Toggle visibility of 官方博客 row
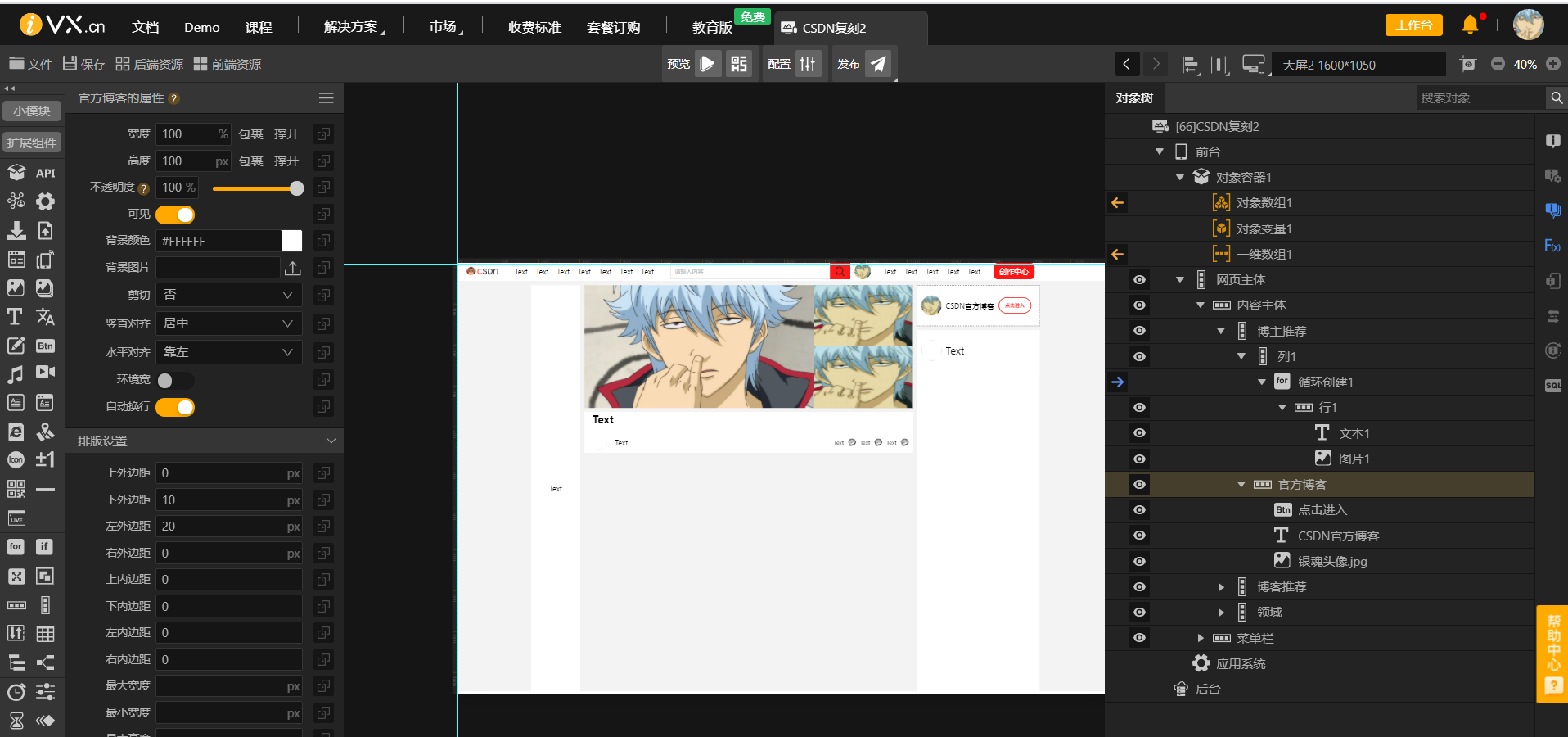1568x737 pixels. (1139, 485)
